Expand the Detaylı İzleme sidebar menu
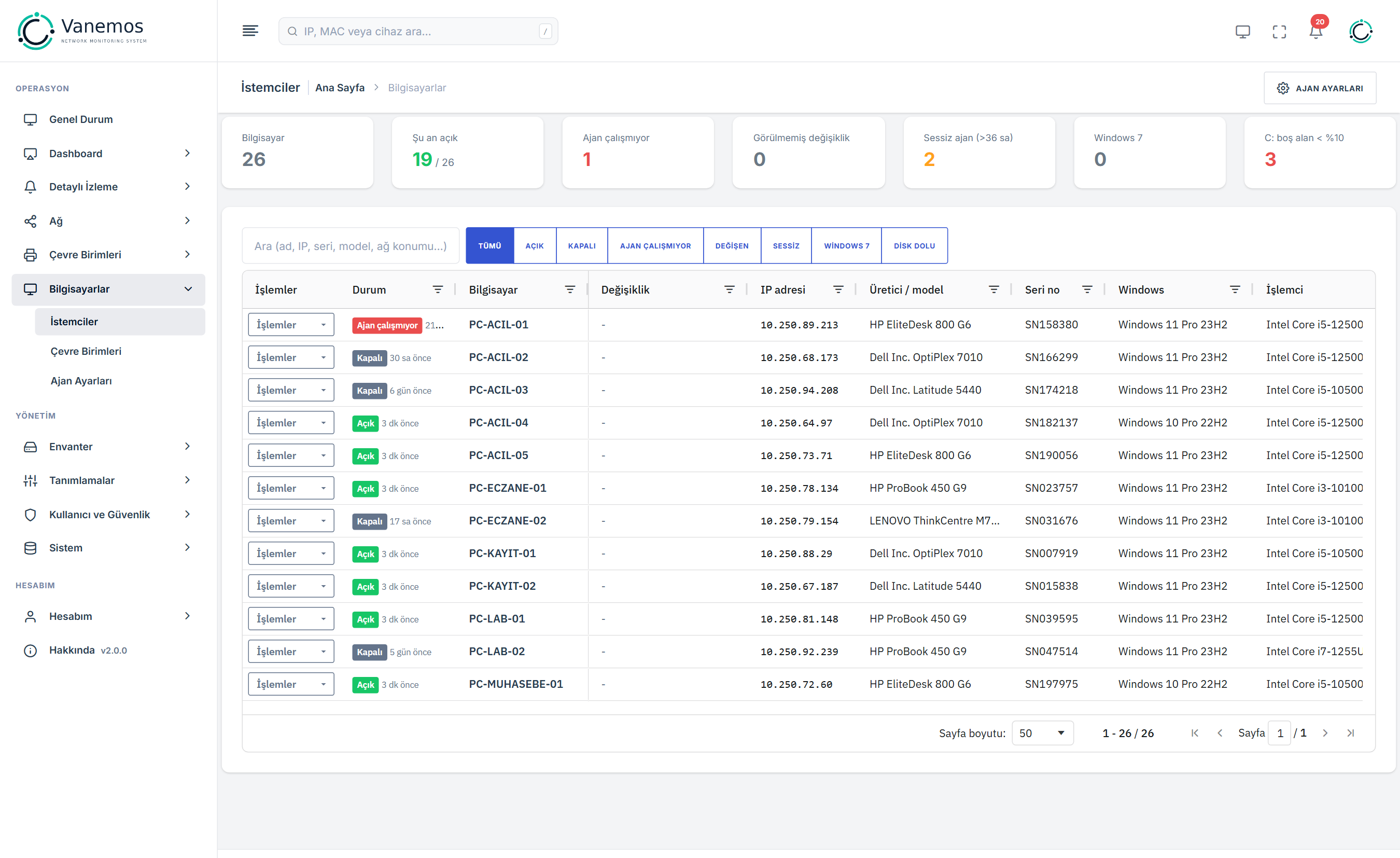This screenshot has height=858, width=1400. tap(108, 187)
